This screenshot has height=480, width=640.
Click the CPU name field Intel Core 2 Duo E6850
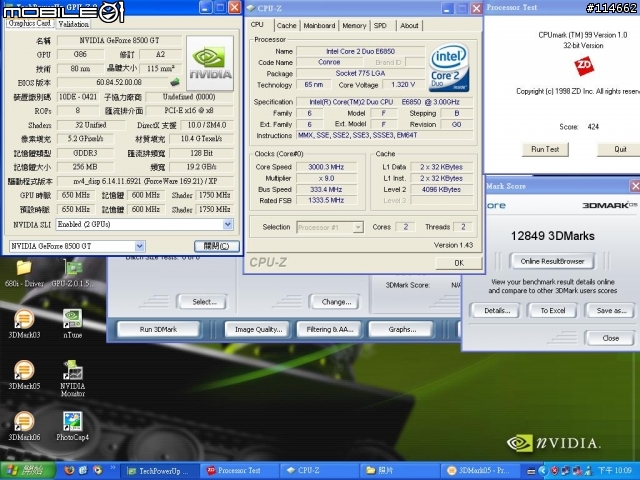pos(360,51)
